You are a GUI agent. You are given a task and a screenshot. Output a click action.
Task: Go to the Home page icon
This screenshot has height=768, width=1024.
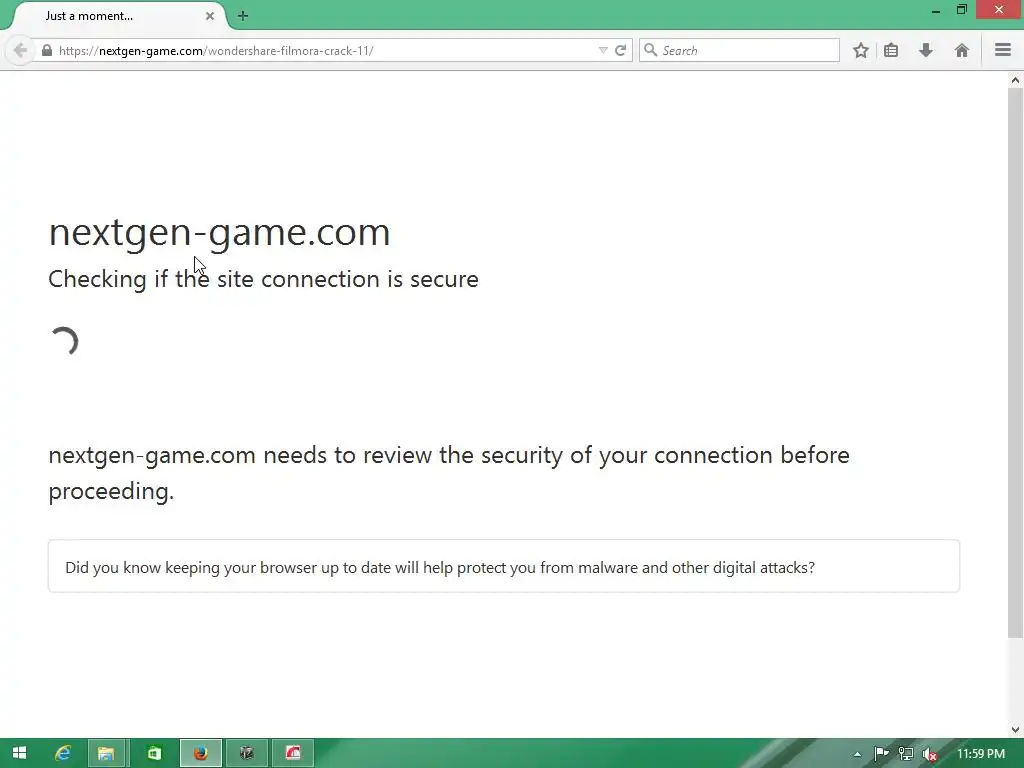[961, 50]
